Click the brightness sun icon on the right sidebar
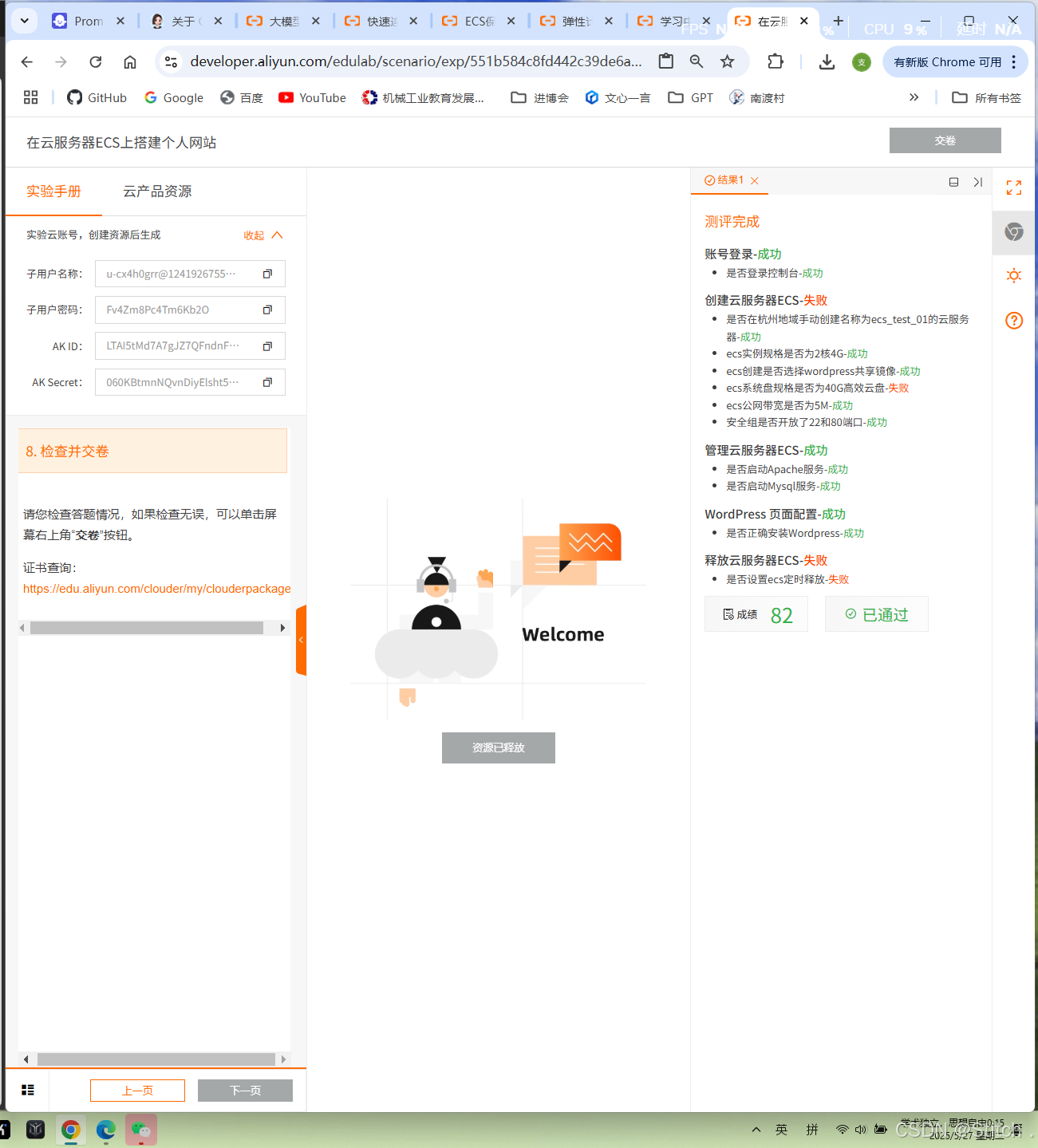The height and width of the screenshot is (1148, 1038). [1013, 275]
